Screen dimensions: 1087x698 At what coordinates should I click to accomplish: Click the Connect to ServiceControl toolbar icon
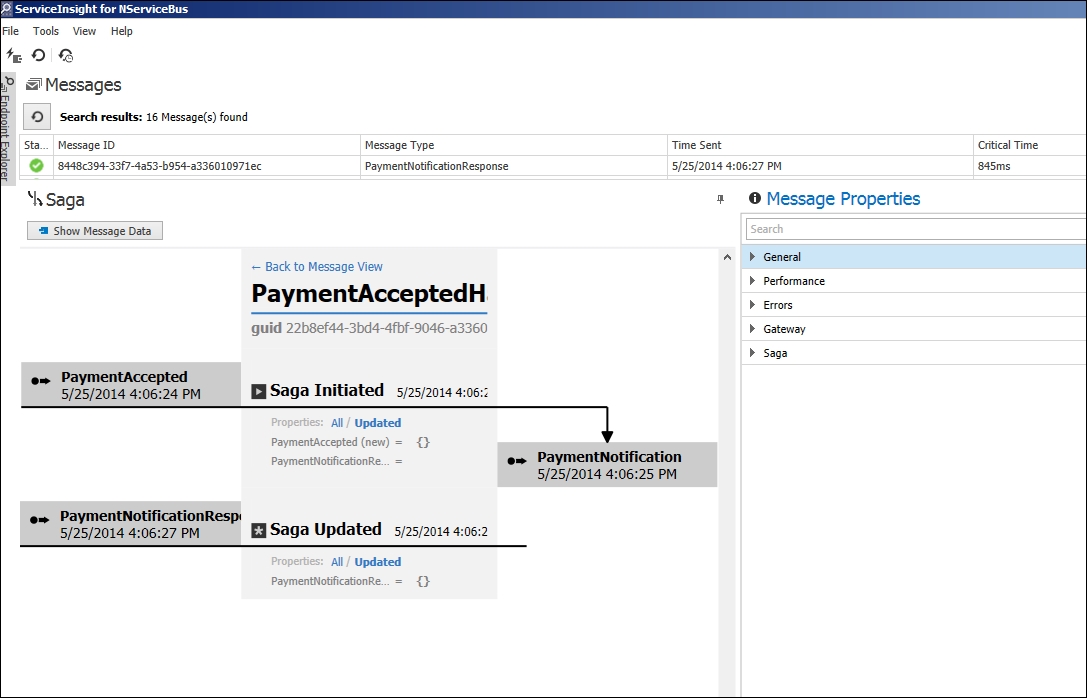coord(14,55)
